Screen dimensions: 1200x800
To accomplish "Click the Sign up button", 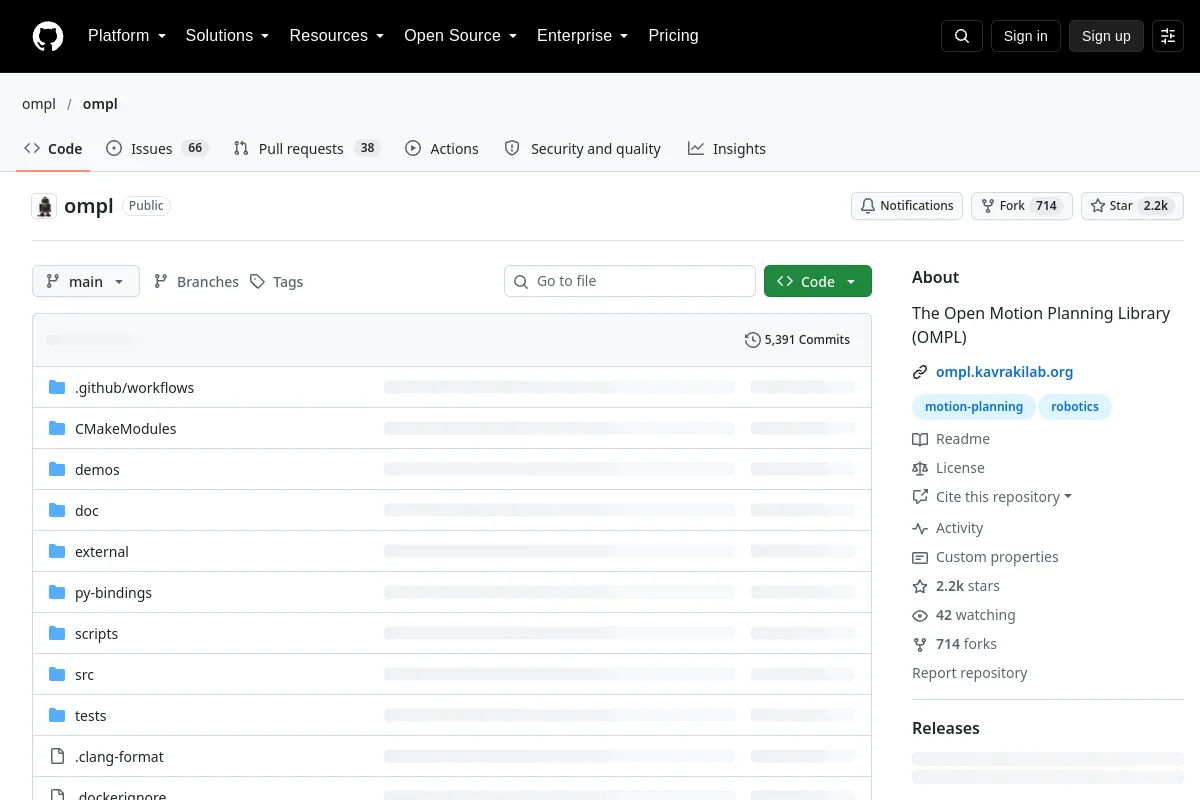I will (1106, 36).
